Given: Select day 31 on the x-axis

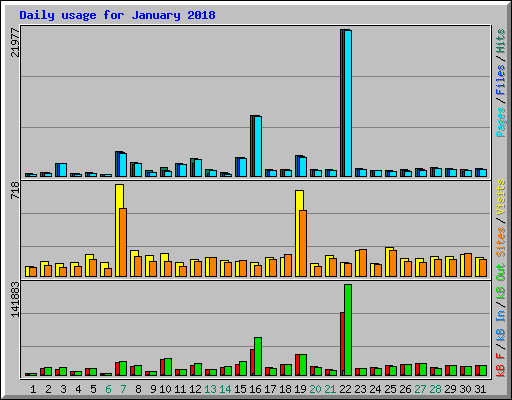Looking at the screenshot, I should (480, 389).
